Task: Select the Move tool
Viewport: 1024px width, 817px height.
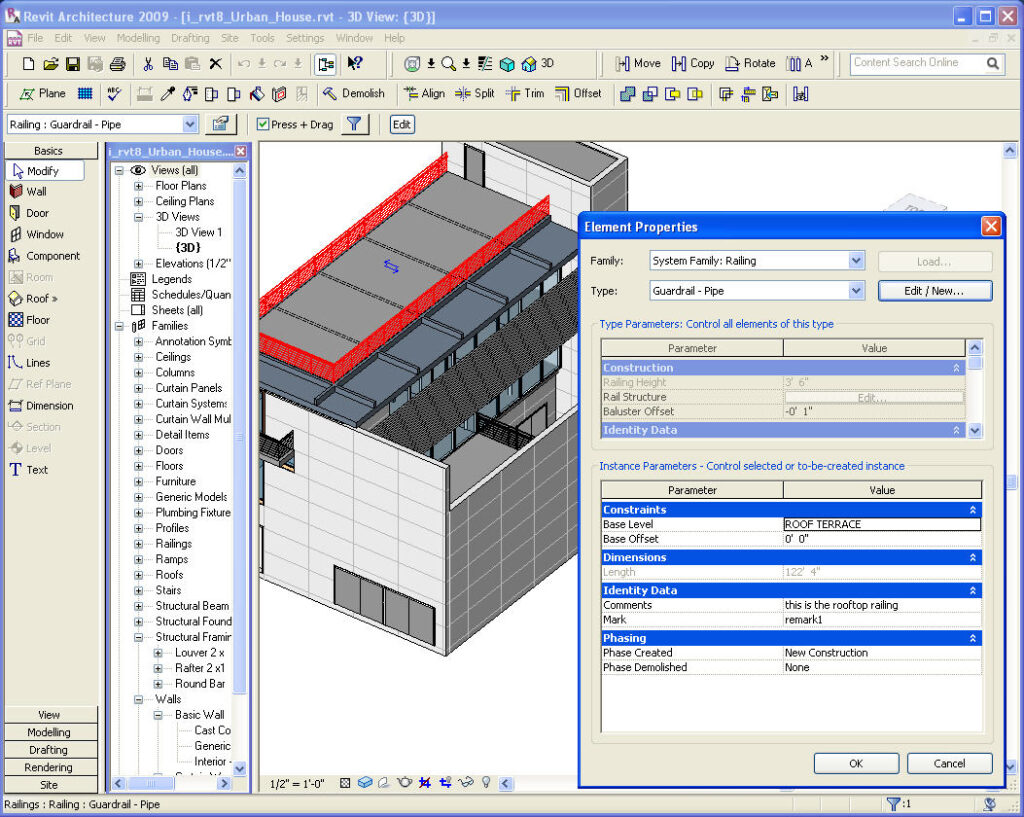Action: [638, 63]
